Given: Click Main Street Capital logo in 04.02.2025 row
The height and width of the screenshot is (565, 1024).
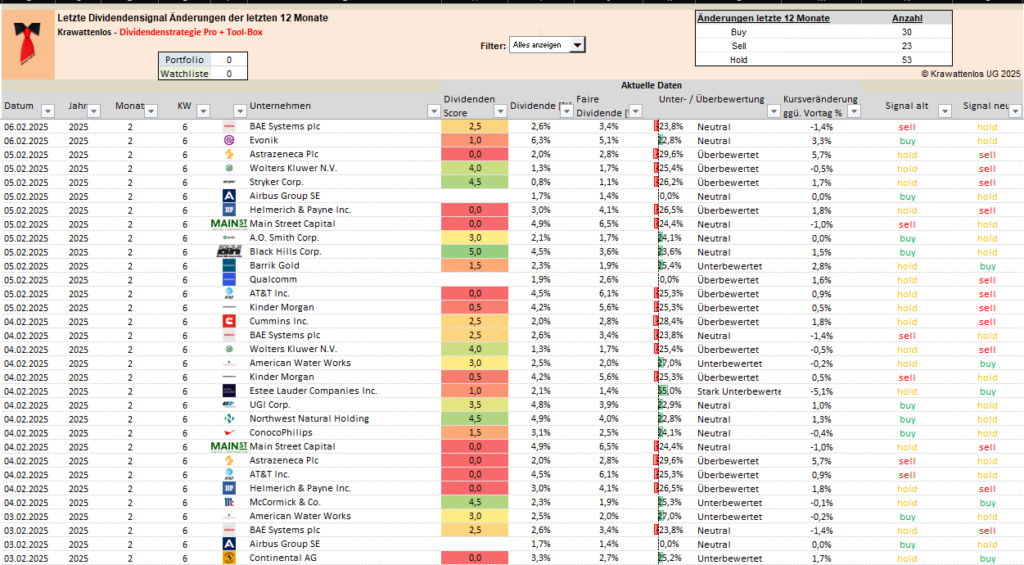Looking at the screenshot, I should click(x=229, y=447).
